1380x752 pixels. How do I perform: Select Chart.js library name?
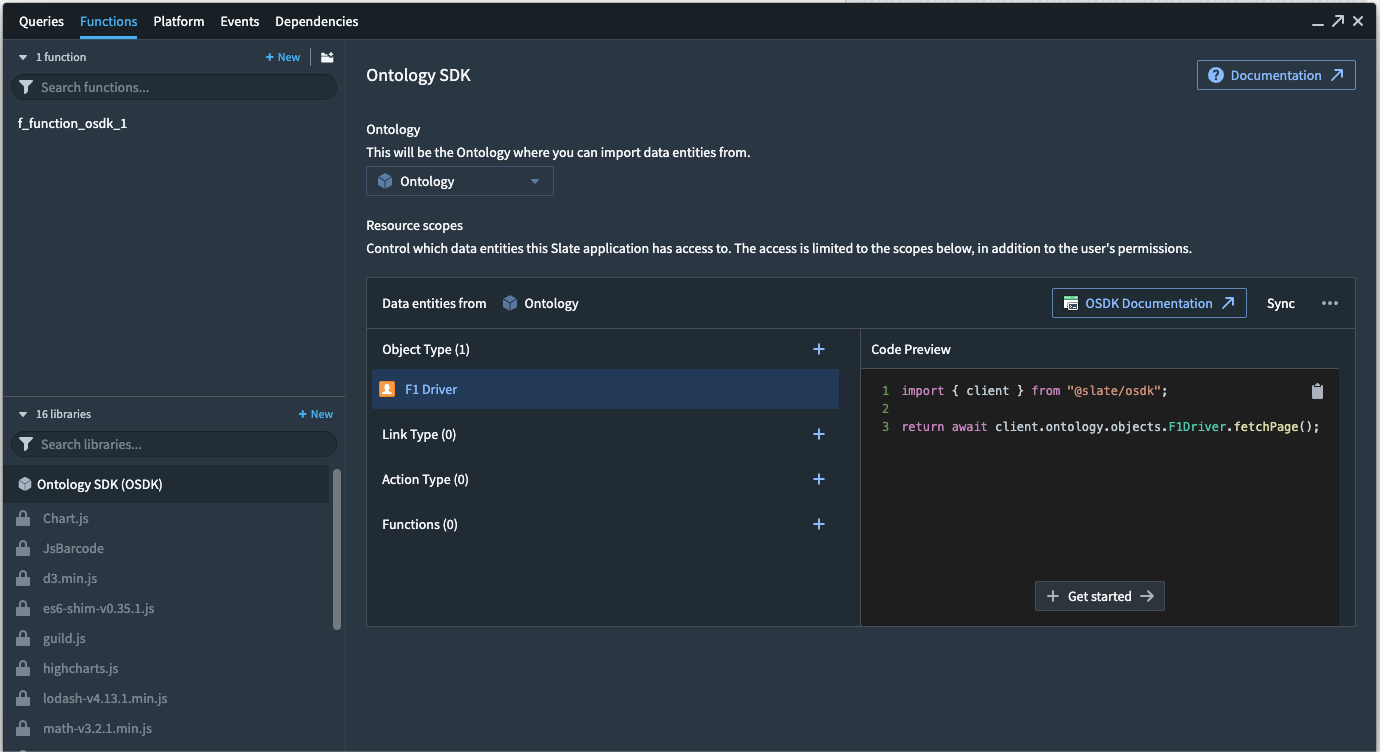(66, 518)
